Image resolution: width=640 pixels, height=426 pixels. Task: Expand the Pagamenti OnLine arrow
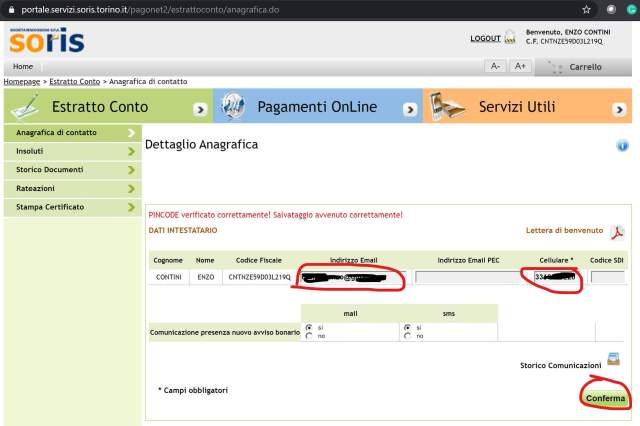click(411, 108)
